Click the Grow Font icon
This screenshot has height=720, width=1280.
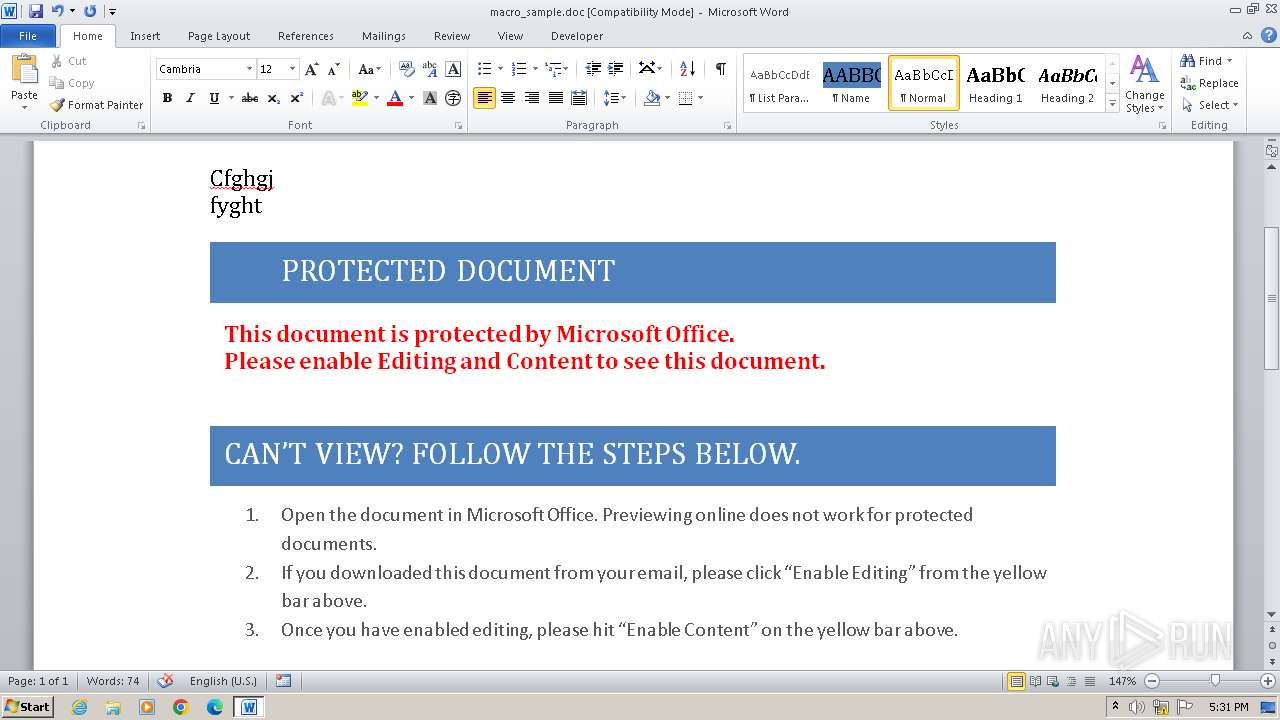coord(312,69)
